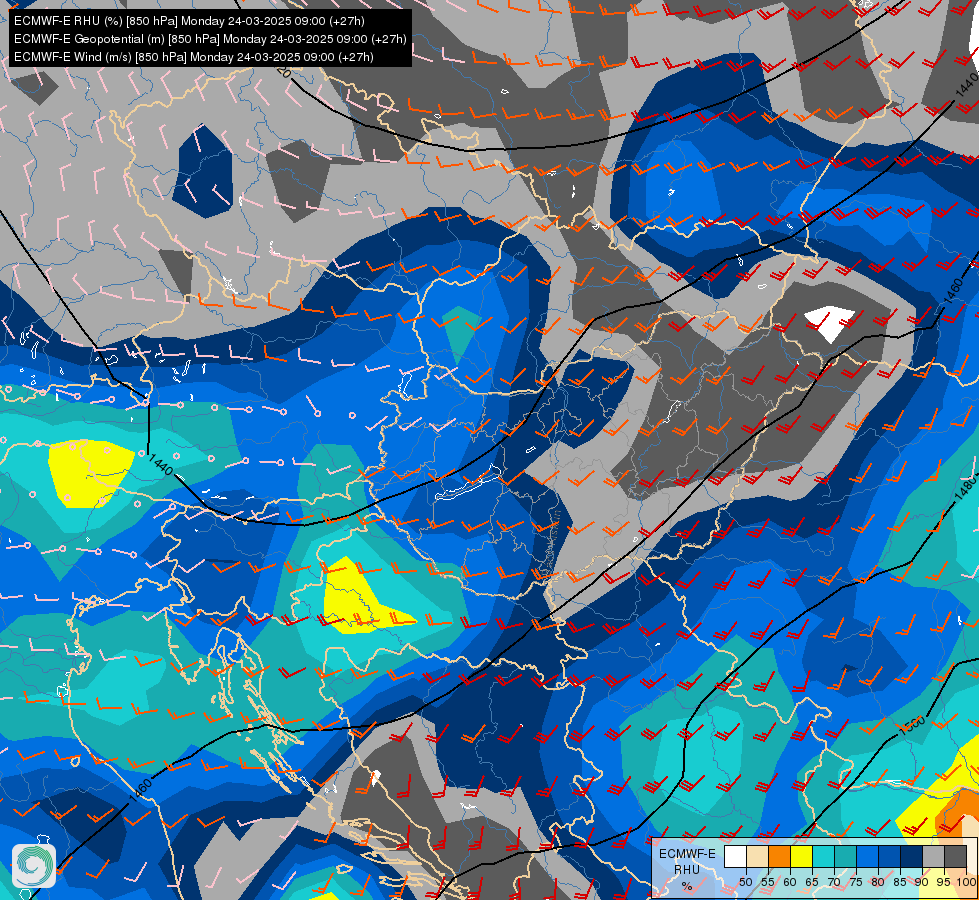Select the teal 70–75 legend swatch
Image resolution: width=979 pixels, height=900 pixels.
click(x=845, y=856)
